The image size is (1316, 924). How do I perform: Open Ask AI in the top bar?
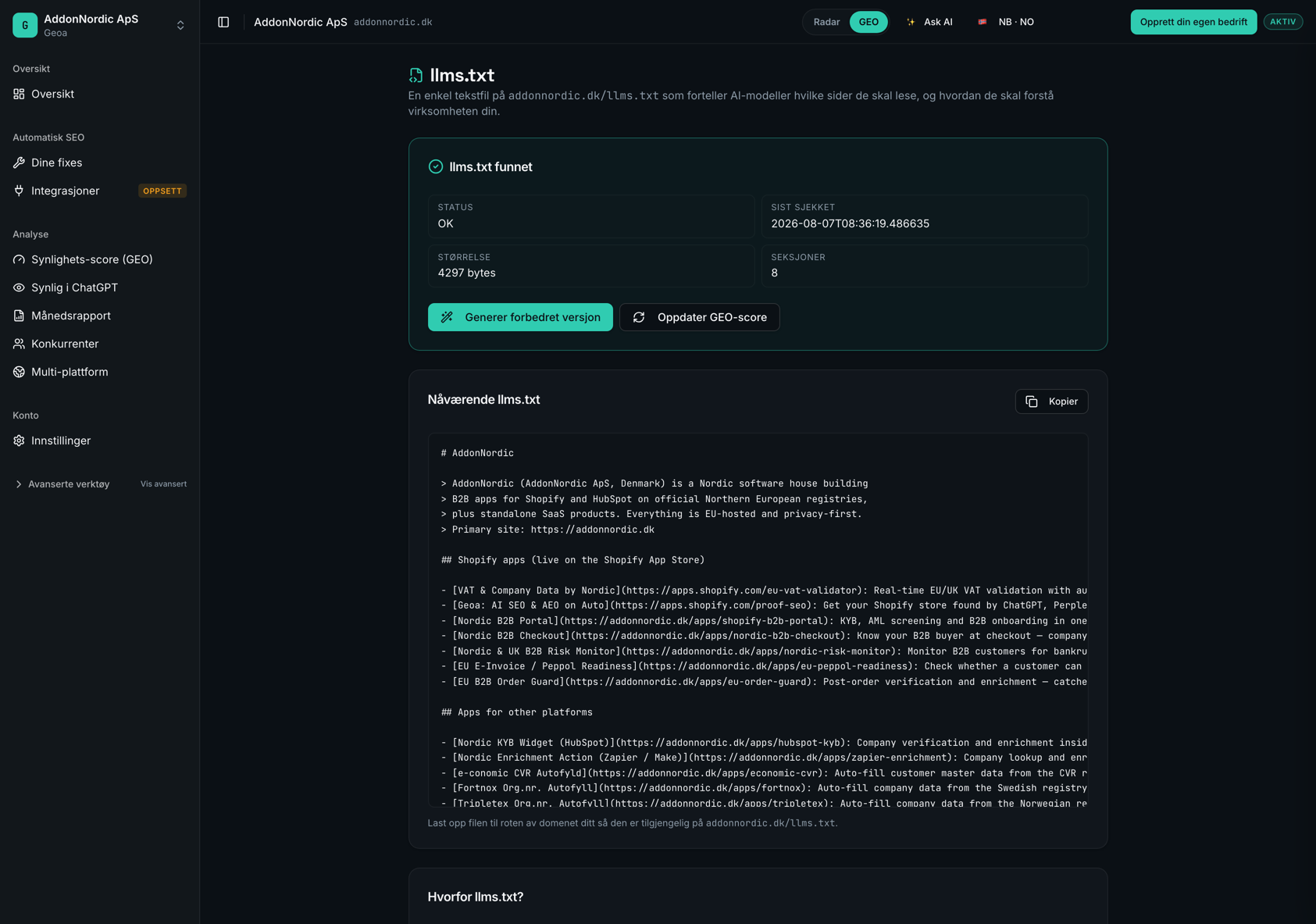tap(929, 22)
